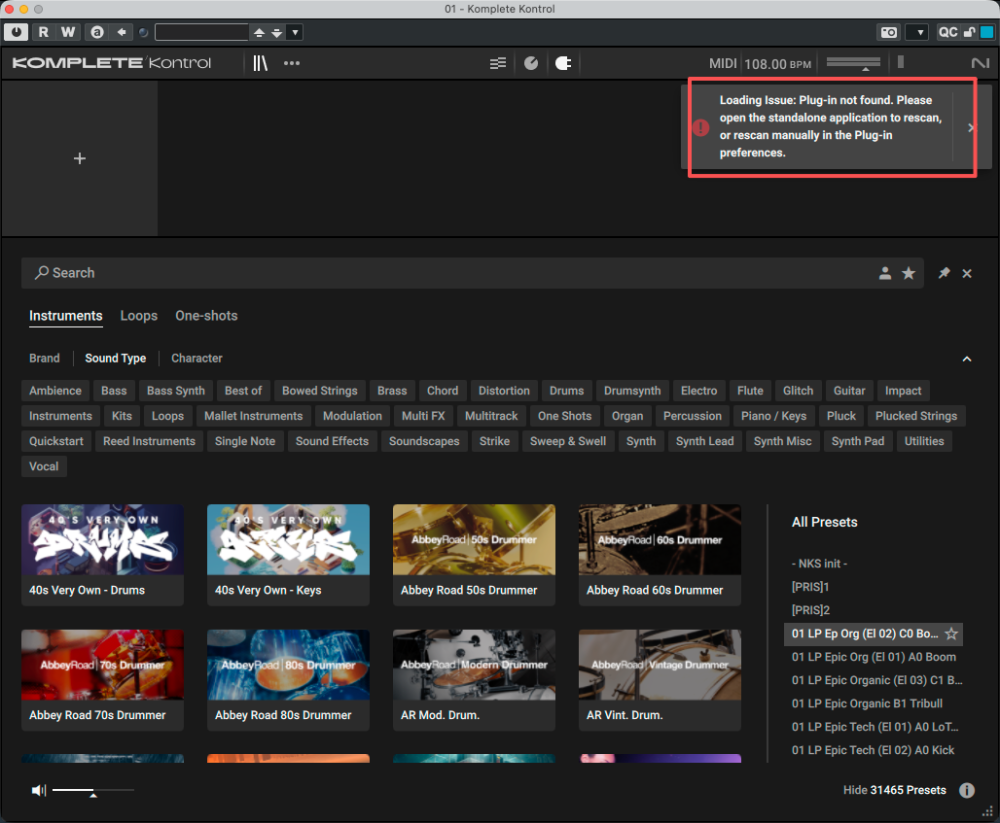Select preset '01 LP Epic Organic B1 Tribull'
Screen dimensions: 1000x823
coord(867,704)
